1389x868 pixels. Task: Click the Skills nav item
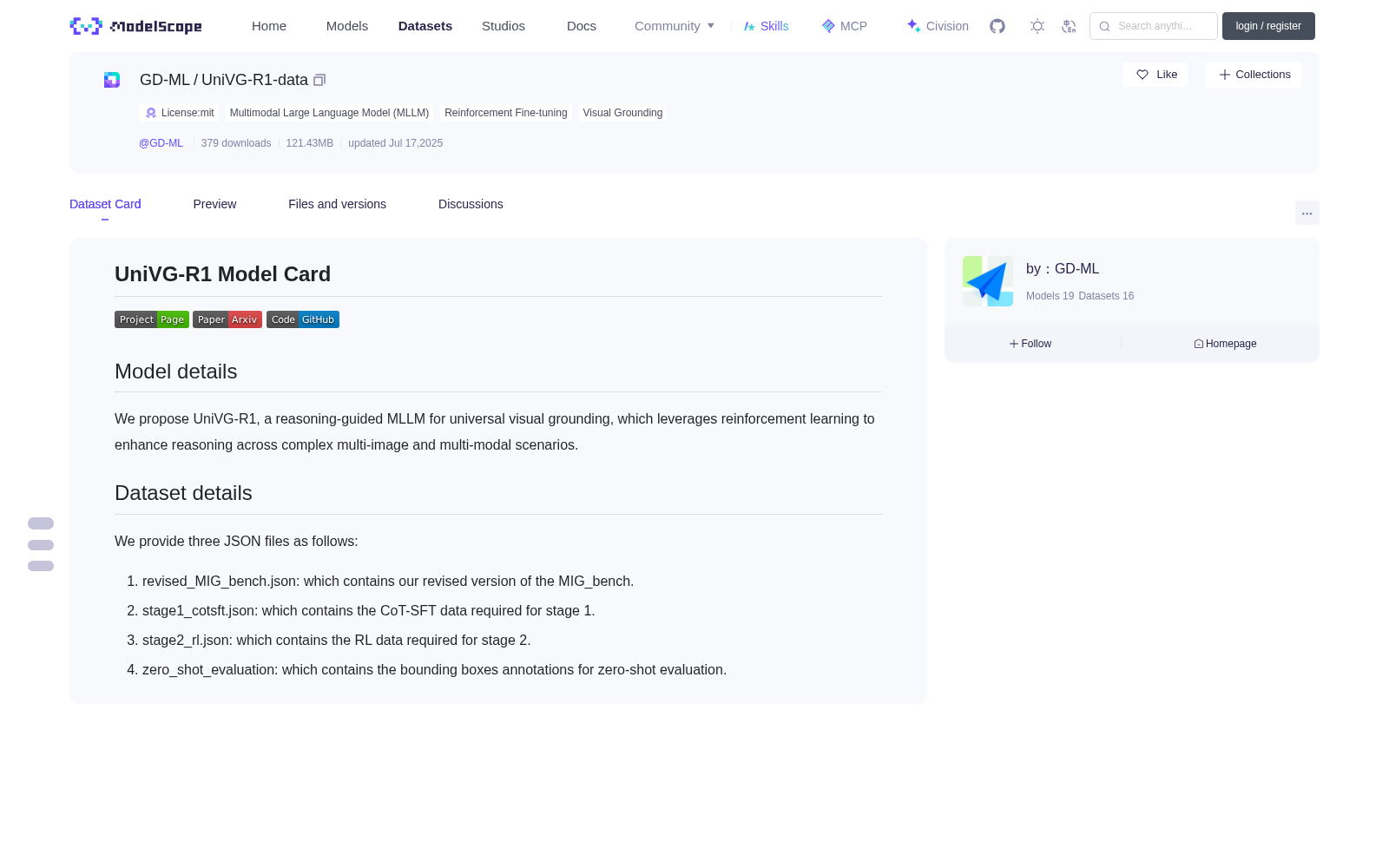(x=766, y=26)
